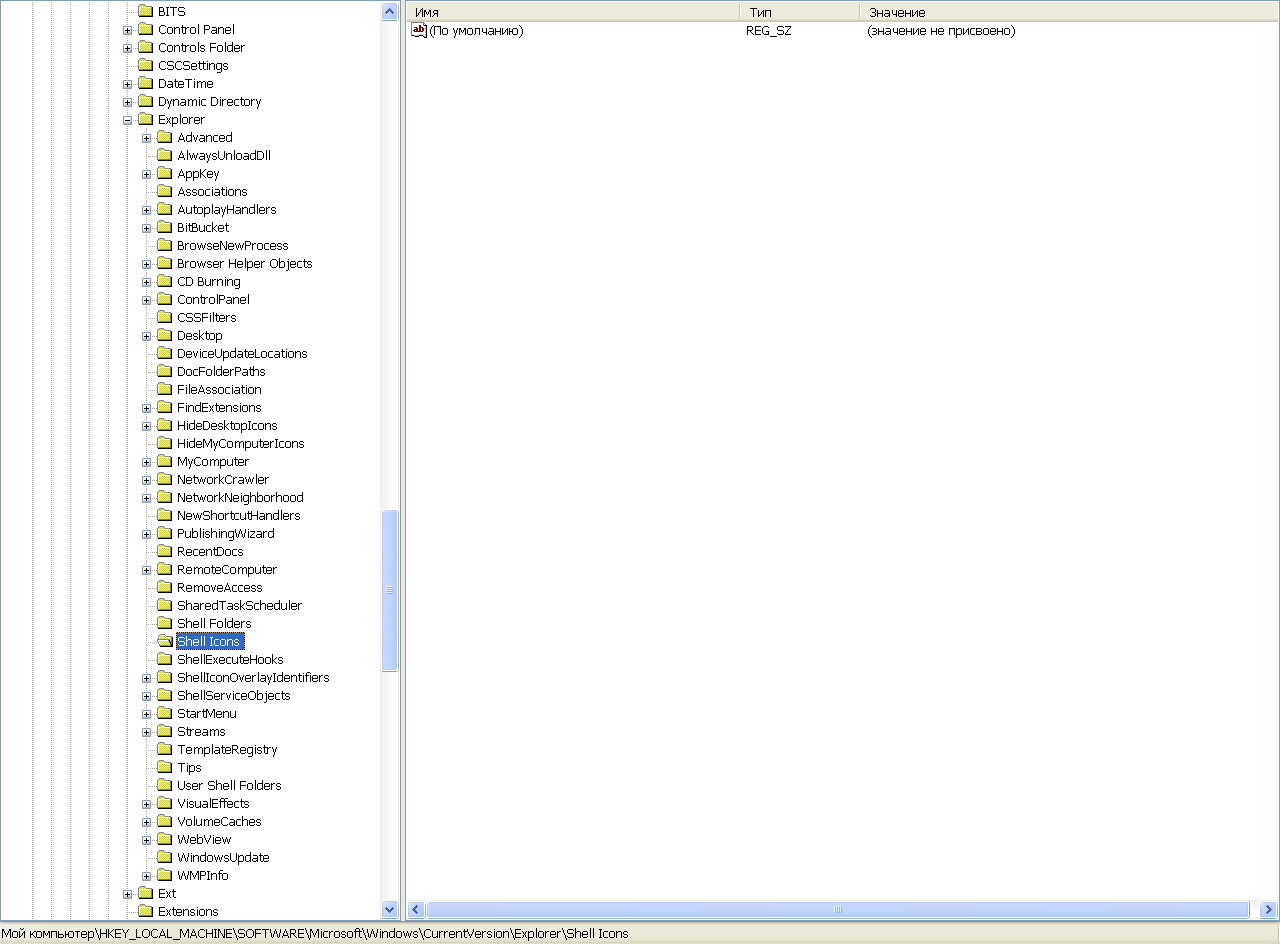This screenshot has height=944, width=1280.
Task: Select the CSSFilters key
Action: [x=207, y=318]
